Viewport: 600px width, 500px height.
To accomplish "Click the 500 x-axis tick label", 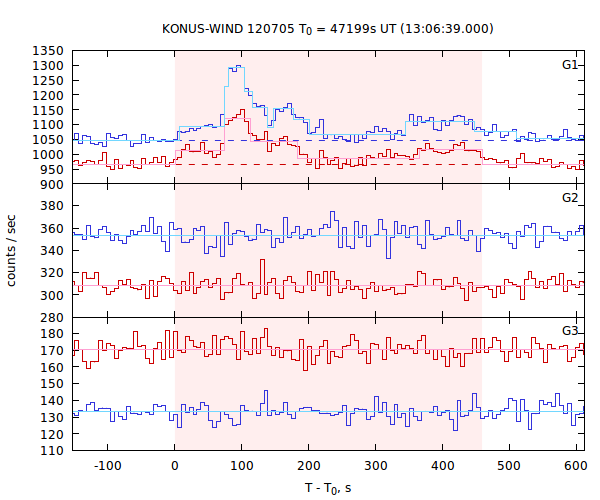I will tap(509, 466).
